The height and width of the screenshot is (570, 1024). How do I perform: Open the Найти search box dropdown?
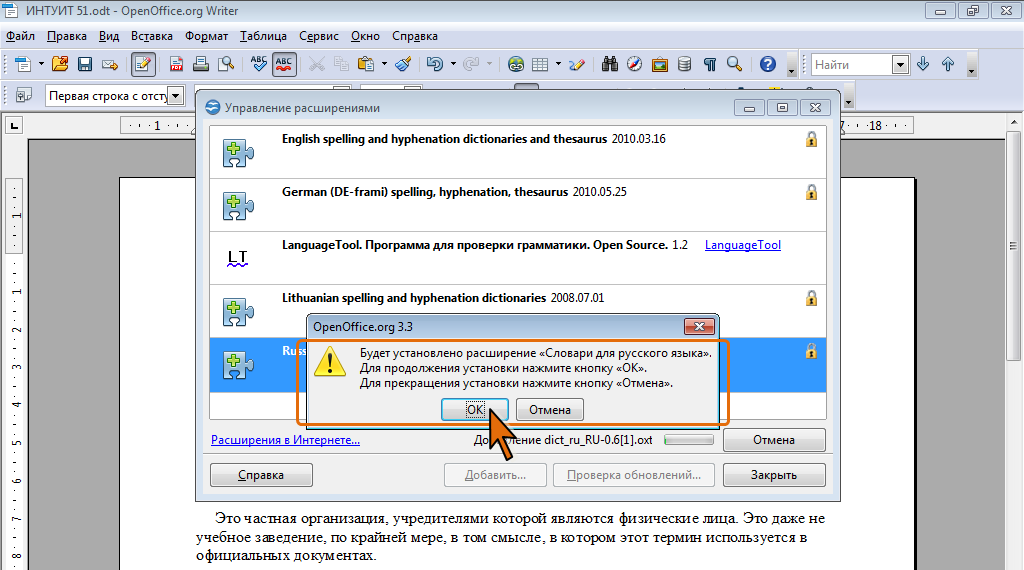click(x=900, y=65)
